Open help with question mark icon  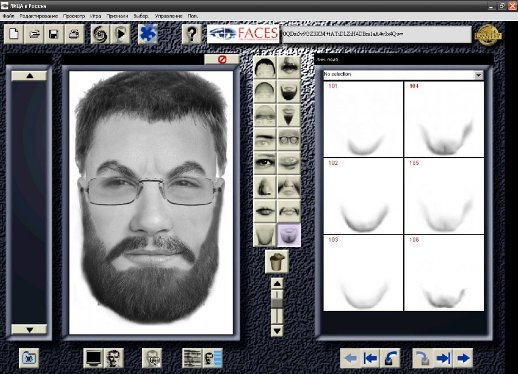point(192,34)
